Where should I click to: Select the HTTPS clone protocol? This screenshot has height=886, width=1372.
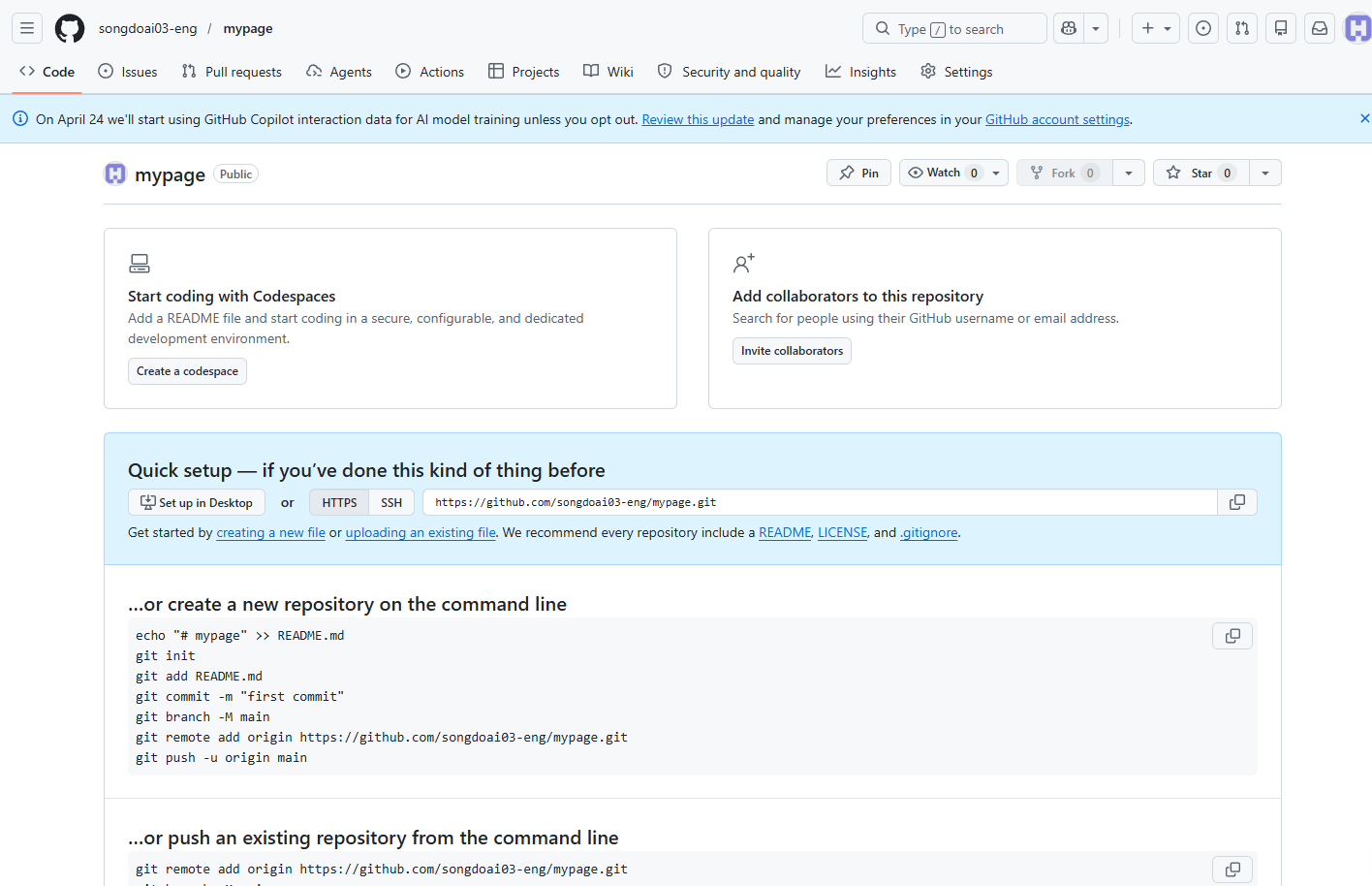point(339,502)
